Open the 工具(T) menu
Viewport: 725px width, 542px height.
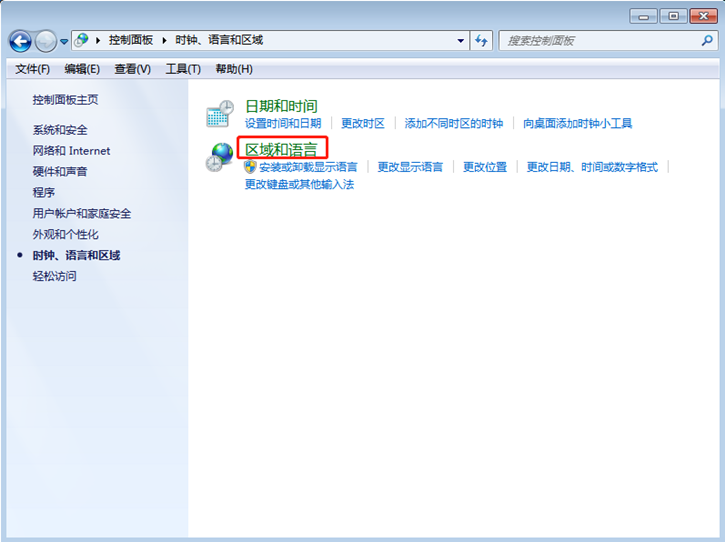point(183,69)
